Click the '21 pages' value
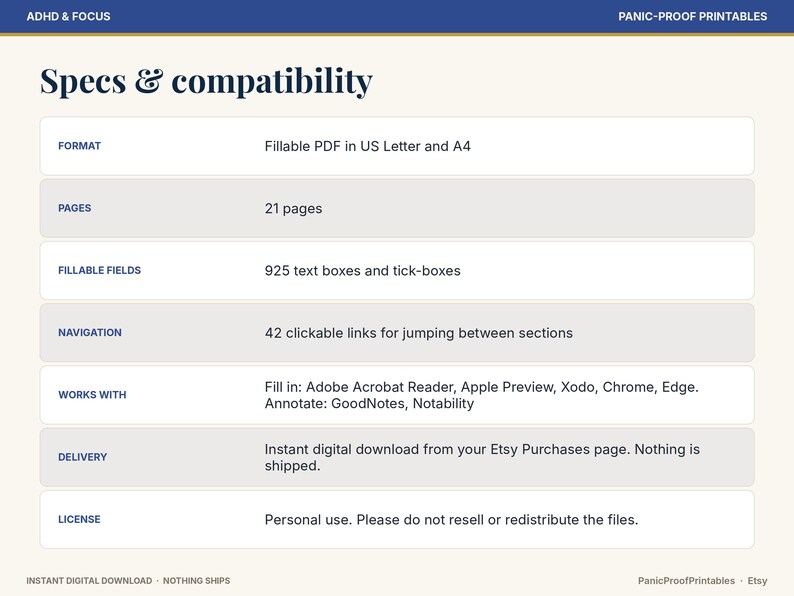794x596 pixels. pos(293,209)
